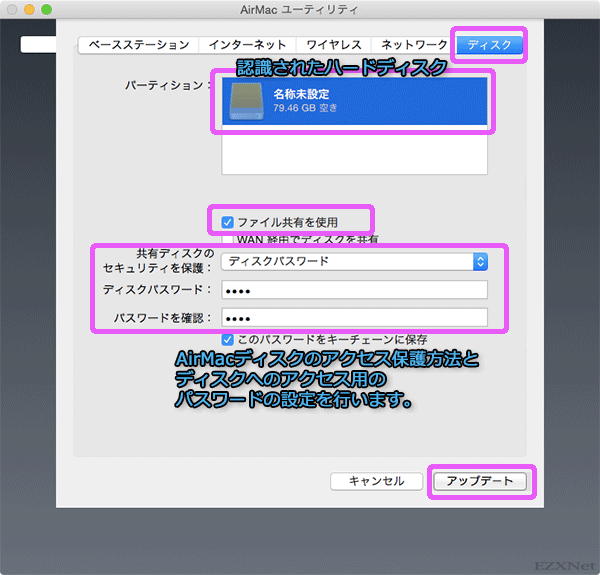Screen dimensions: 600x575
Task: Minimize the AirMac ユーティリティ window
Action: click(29, 9)
